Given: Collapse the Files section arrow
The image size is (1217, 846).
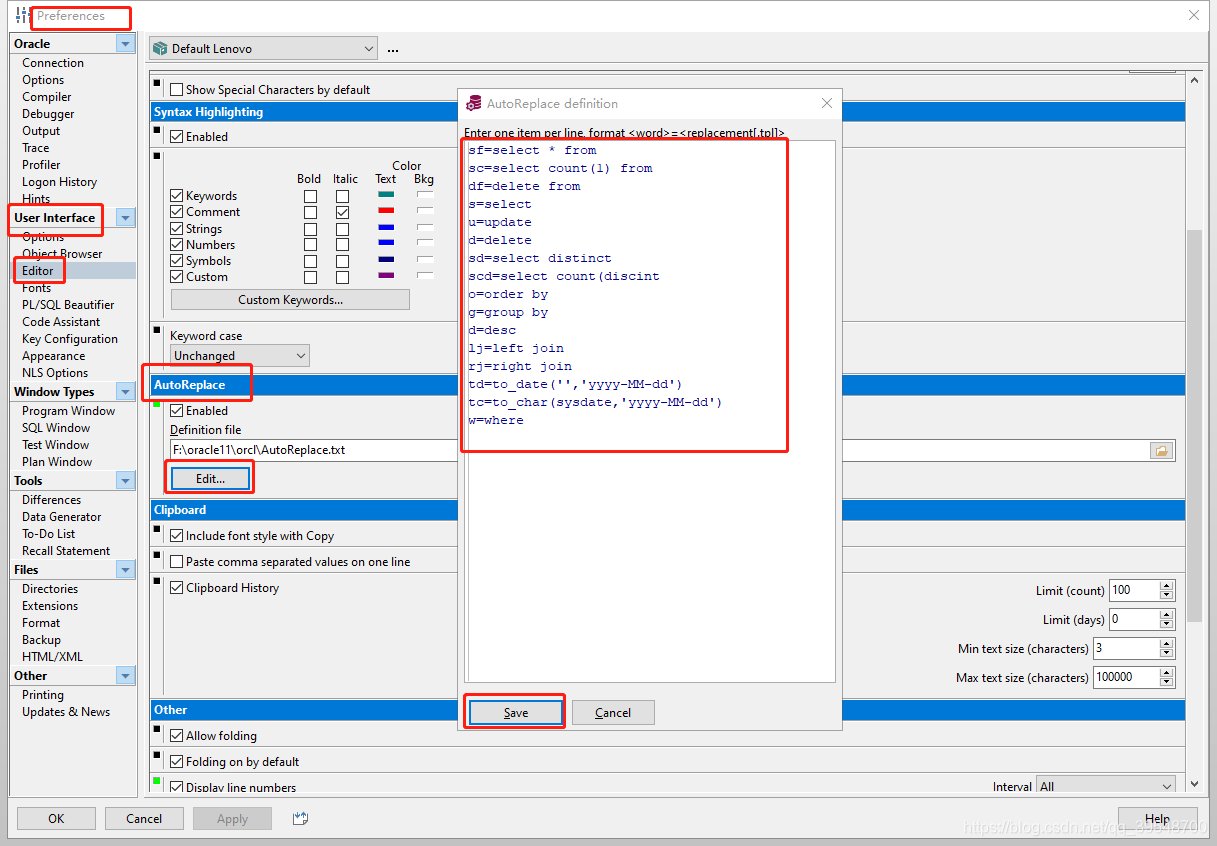Looking at the screenshot, I should pyautogui.click(x=125, y=570).
